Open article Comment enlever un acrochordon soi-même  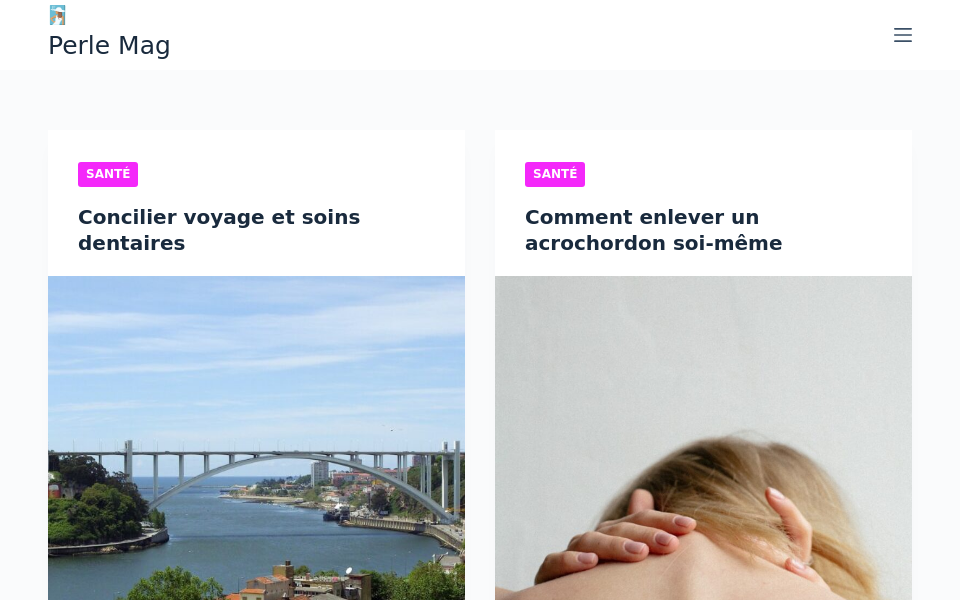[x=653, y=230]
